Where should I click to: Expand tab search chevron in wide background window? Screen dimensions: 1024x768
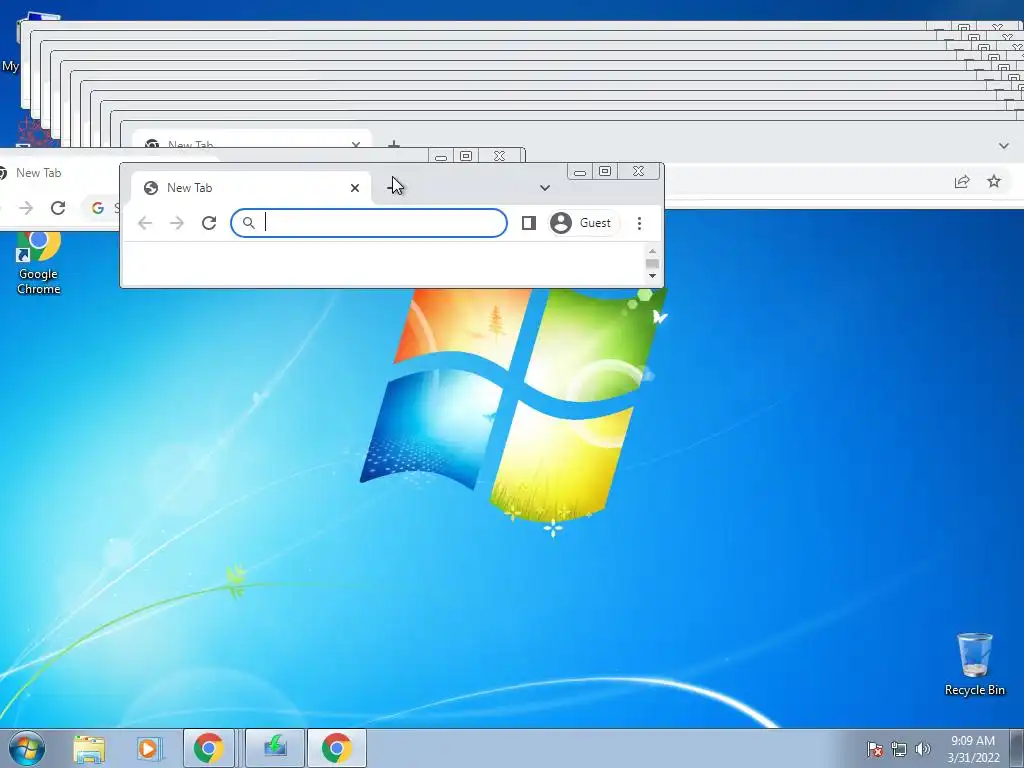[x=1004, y=146]
